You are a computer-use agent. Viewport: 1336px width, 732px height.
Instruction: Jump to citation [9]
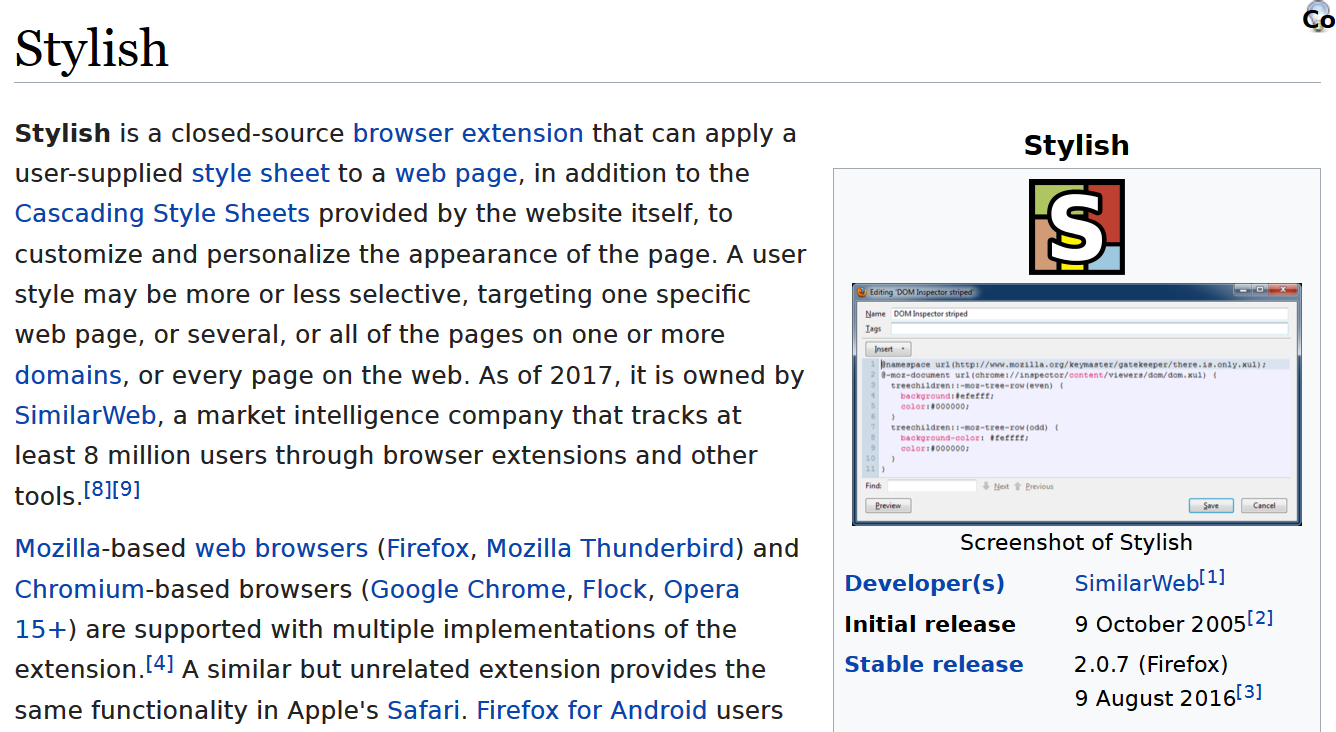(126, 490)
